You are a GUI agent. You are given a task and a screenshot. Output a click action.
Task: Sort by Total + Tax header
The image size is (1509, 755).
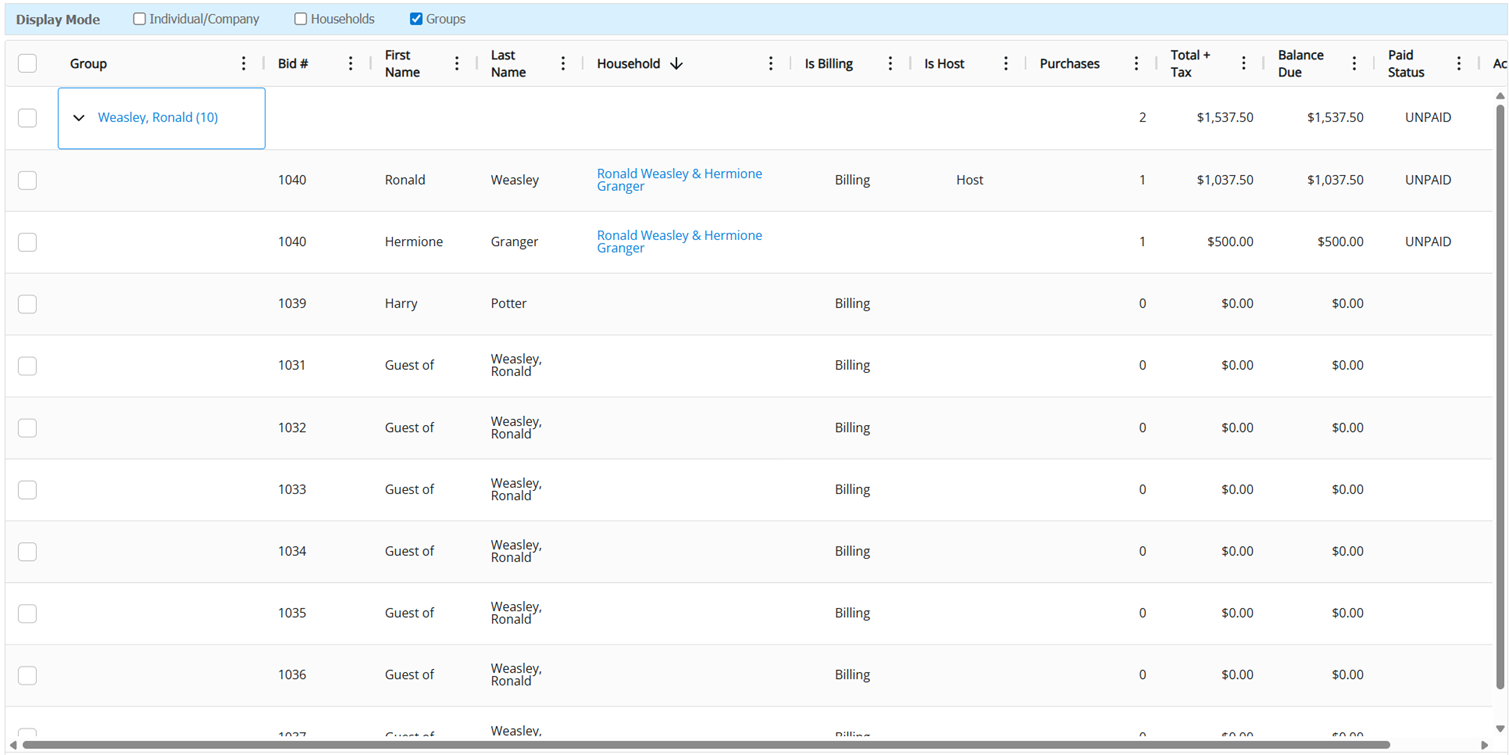coord(1190,64)
